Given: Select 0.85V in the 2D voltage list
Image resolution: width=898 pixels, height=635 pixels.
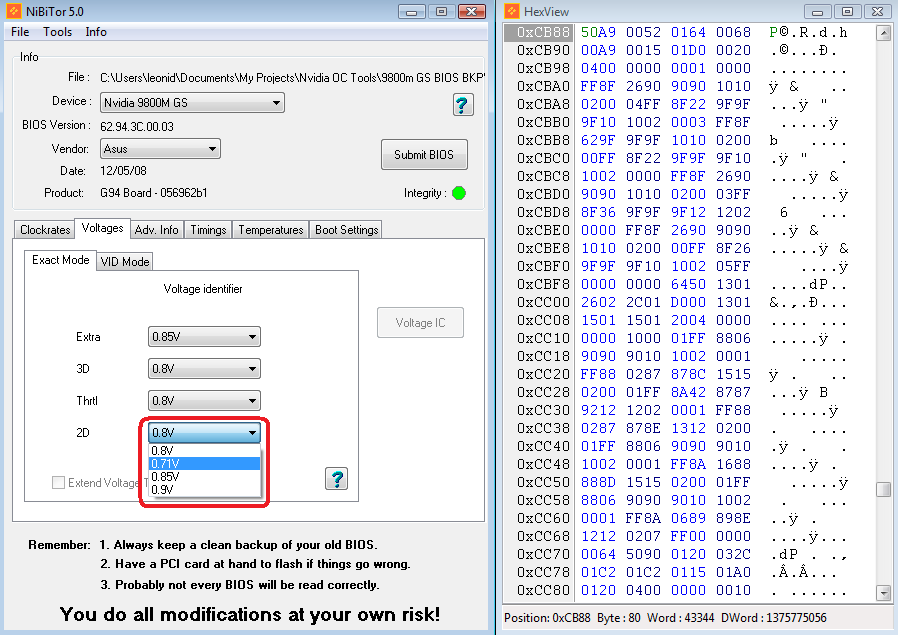Looking at the screenshot, I should (204, 477).
